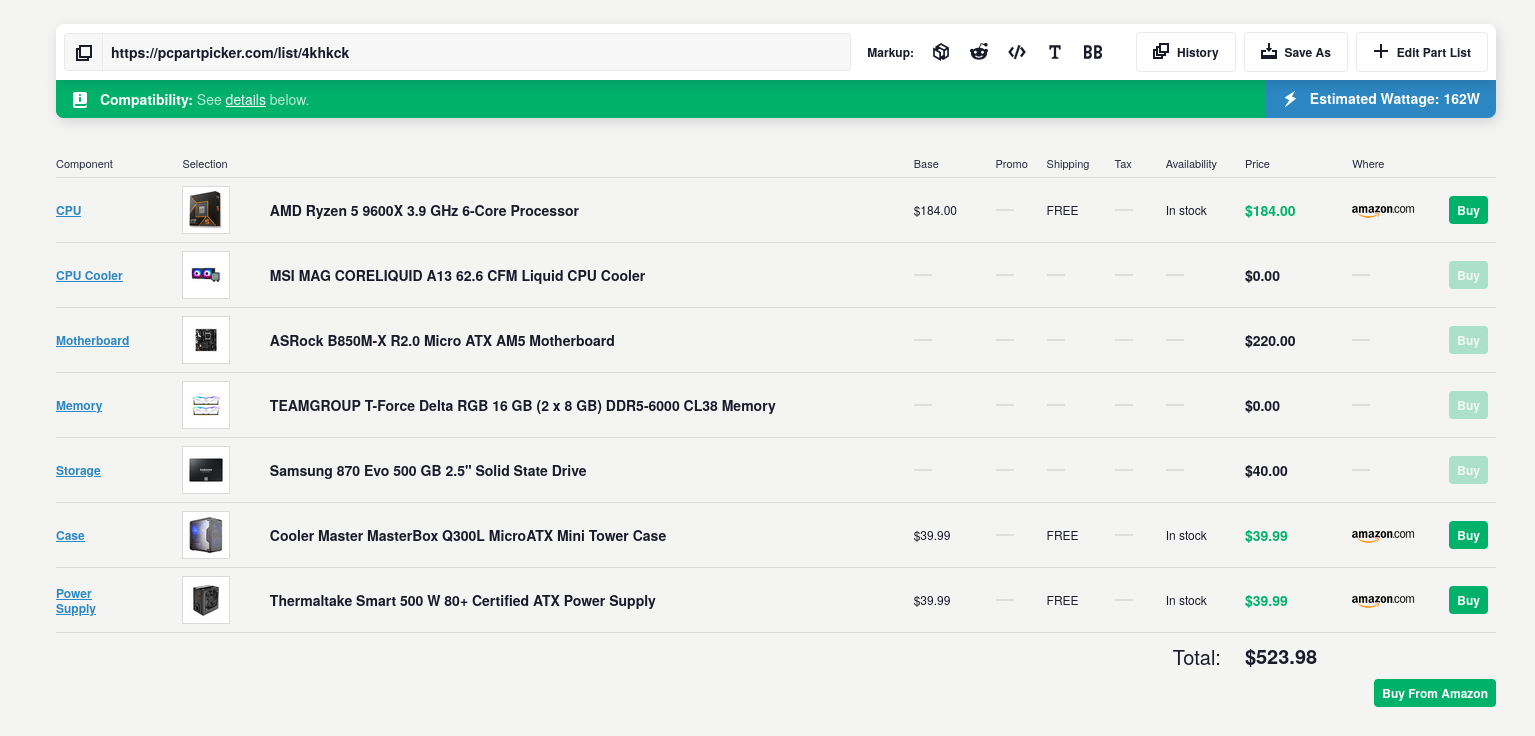Click the compatibility notes icon
1535x736 pixels.
(x=81, y=100)
